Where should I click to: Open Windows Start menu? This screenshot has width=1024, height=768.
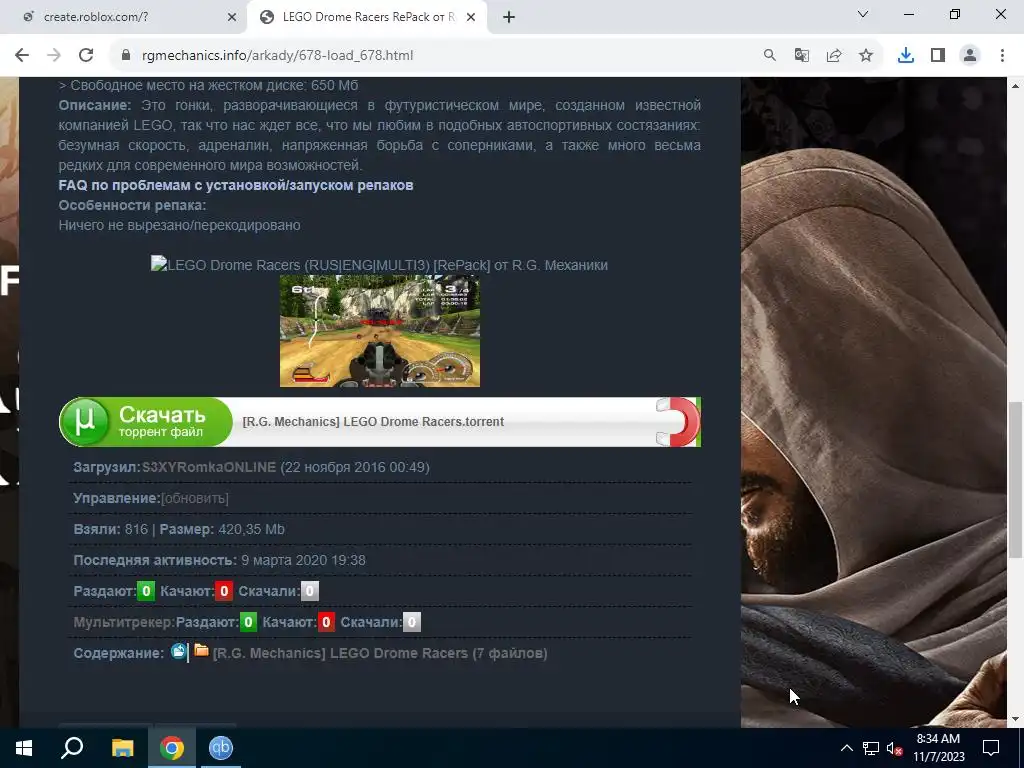(x=24, y=748)
